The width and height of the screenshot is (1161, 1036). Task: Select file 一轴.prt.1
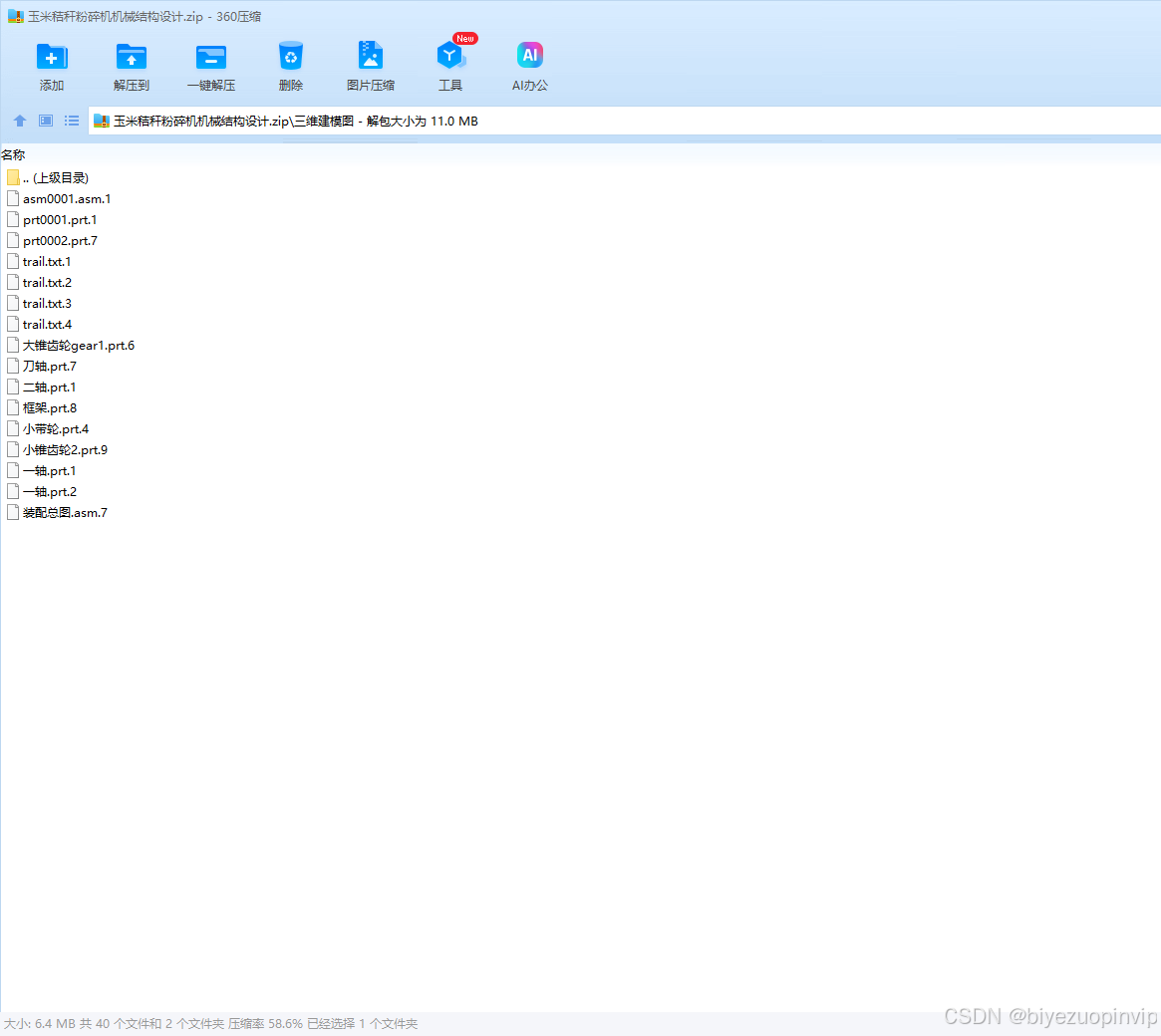(x=49, y=470)
